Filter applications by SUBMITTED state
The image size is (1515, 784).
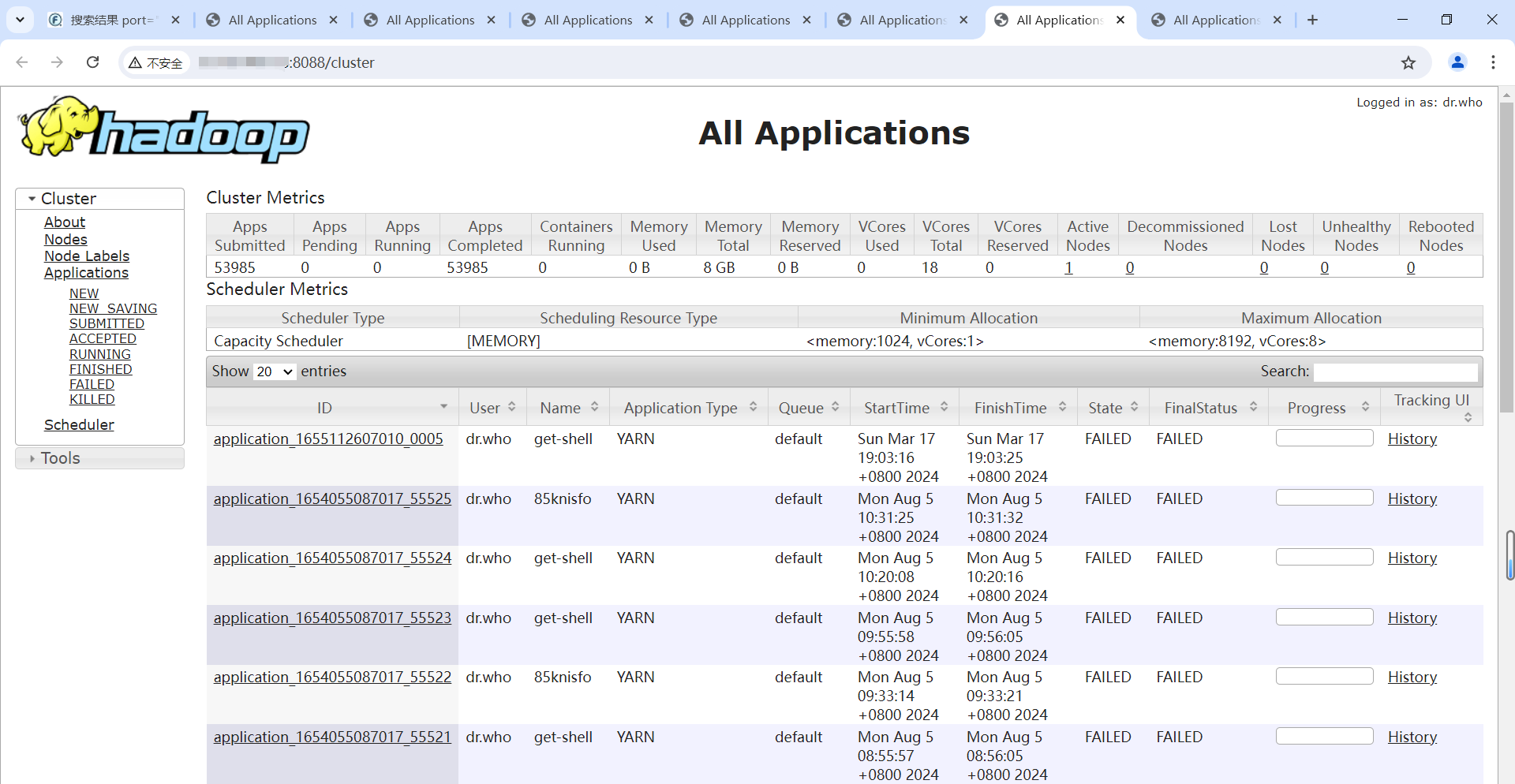107,323
